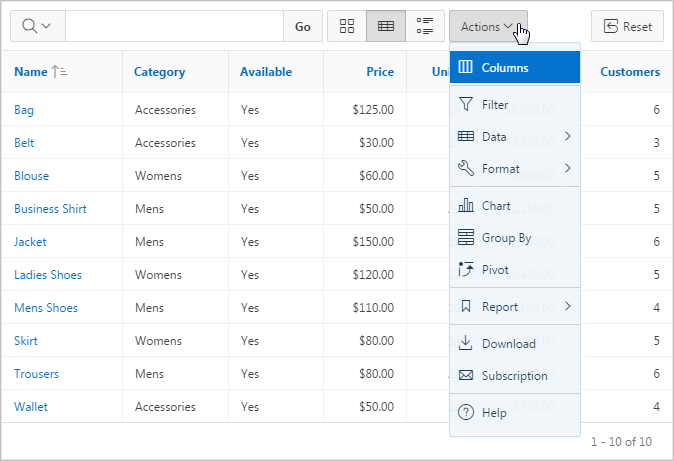Click the Reset button
This screenshot has width=674, height=461.
point(627,27)
